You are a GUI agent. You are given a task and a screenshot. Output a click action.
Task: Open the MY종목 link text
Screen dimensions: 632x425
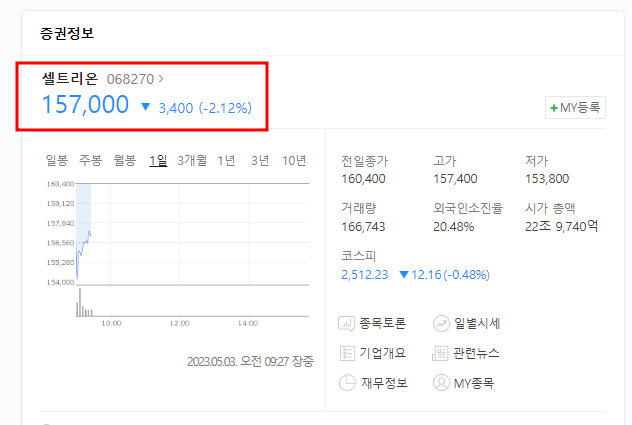click(474, 383)
